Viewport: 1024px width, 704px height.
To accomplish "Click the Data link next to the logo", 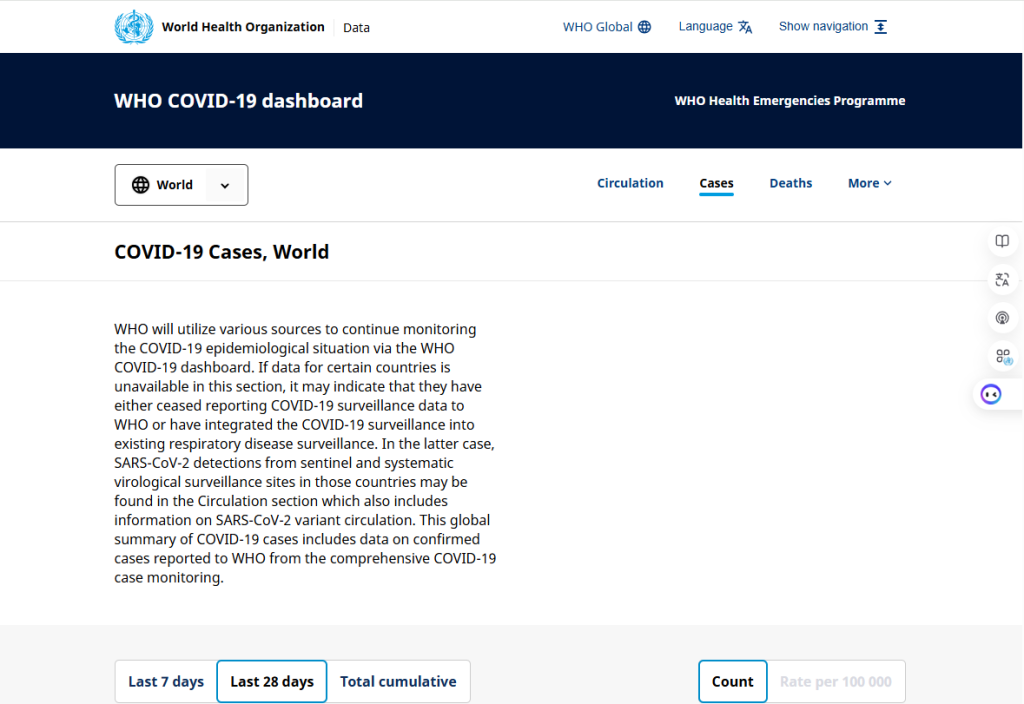I will pos(356,28).
